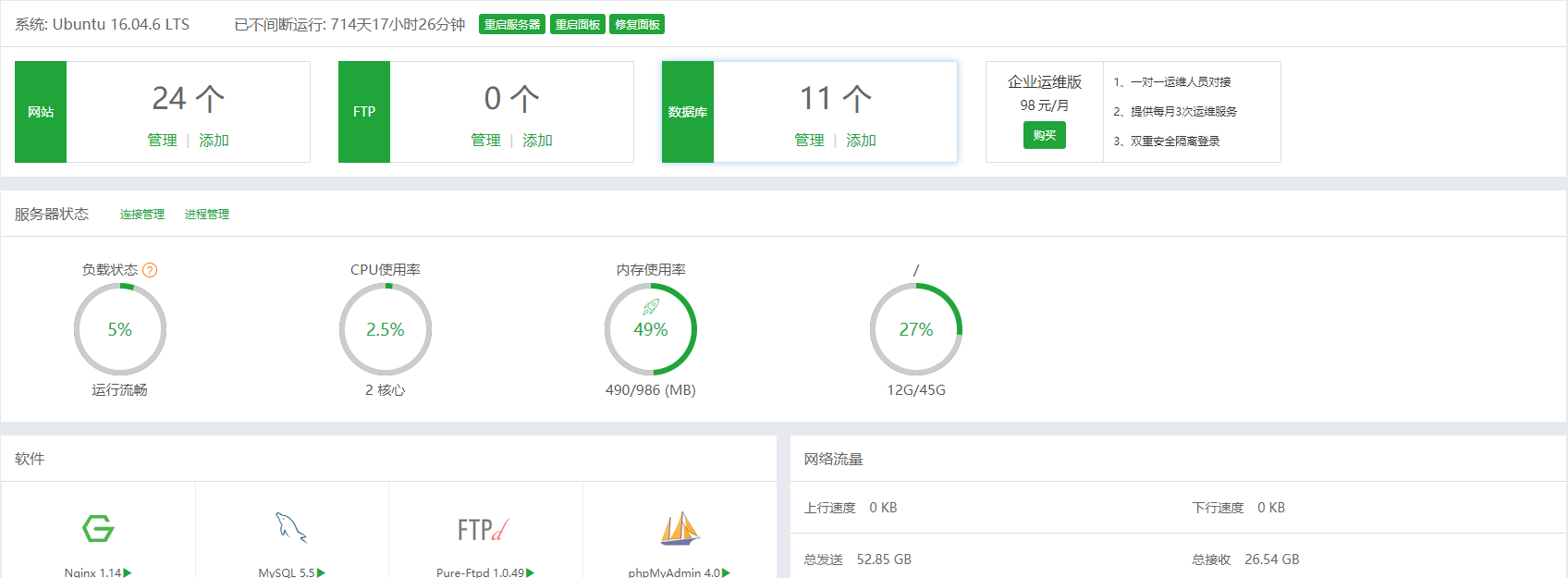Click 添加 link under FTP count
The image size is (1568, 578).
pyautogui.click(x=537, y=140)
